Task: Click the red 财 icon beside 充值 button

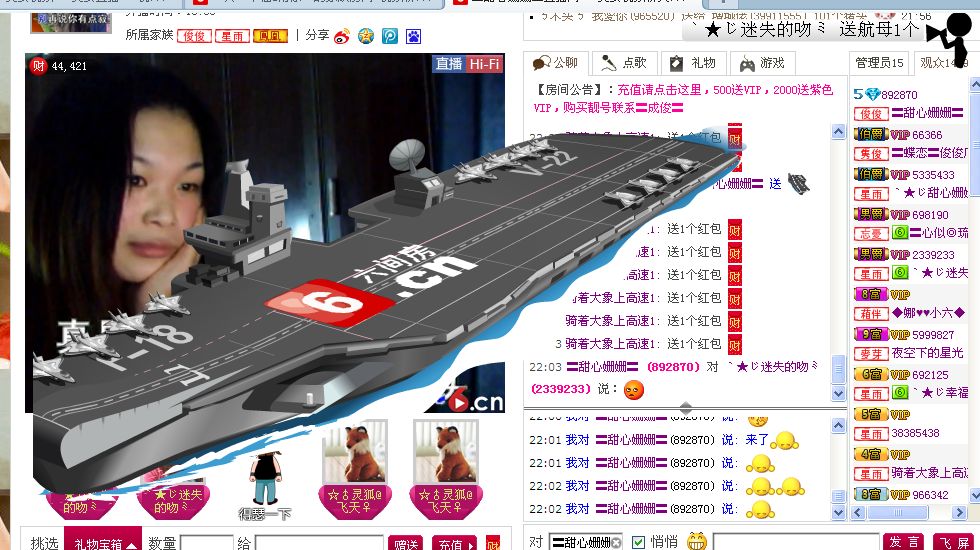Action: [493, 543]
